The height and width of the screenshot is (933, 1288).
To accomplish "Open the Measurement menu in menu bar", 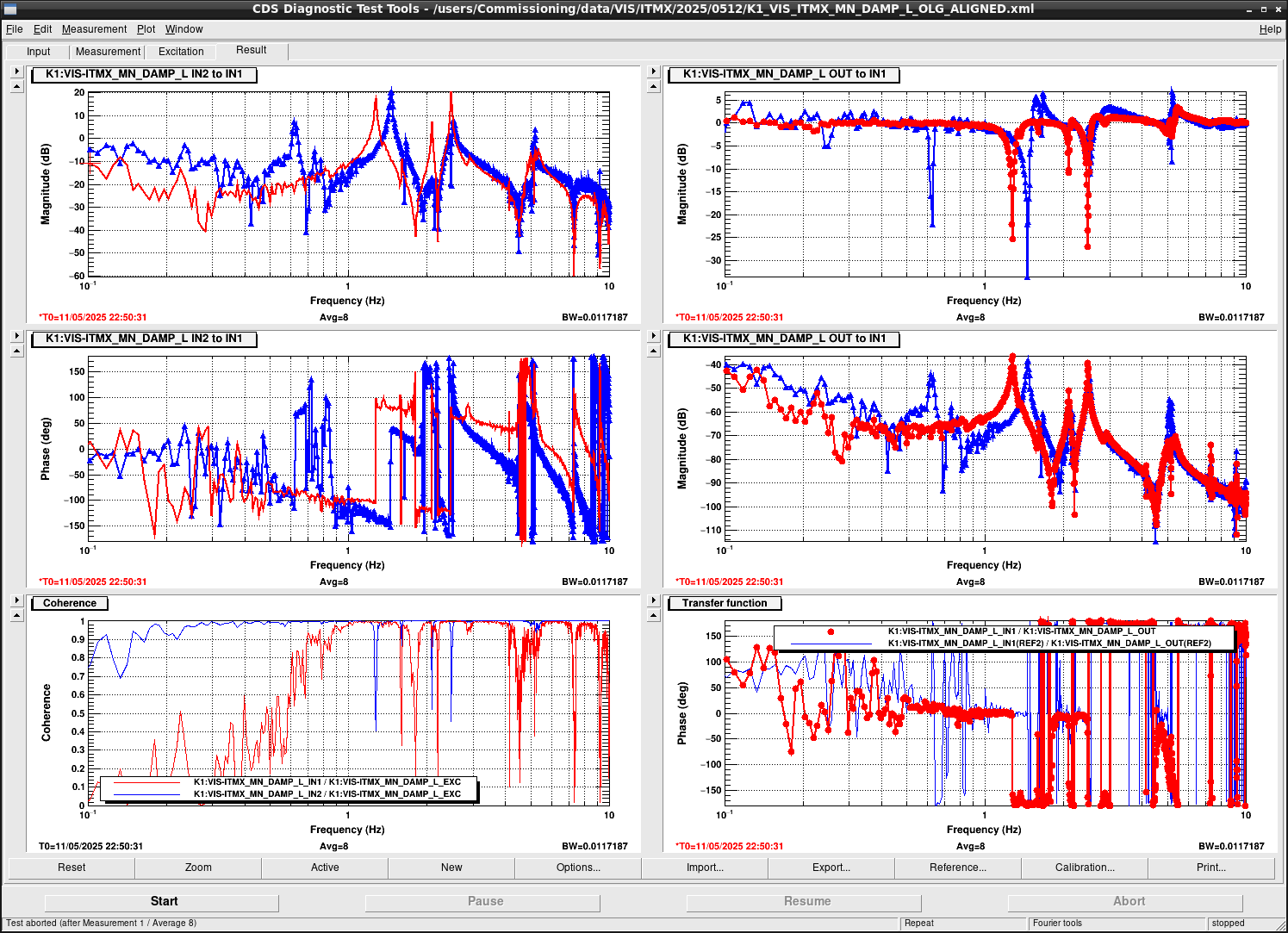I will click(94, 29).
